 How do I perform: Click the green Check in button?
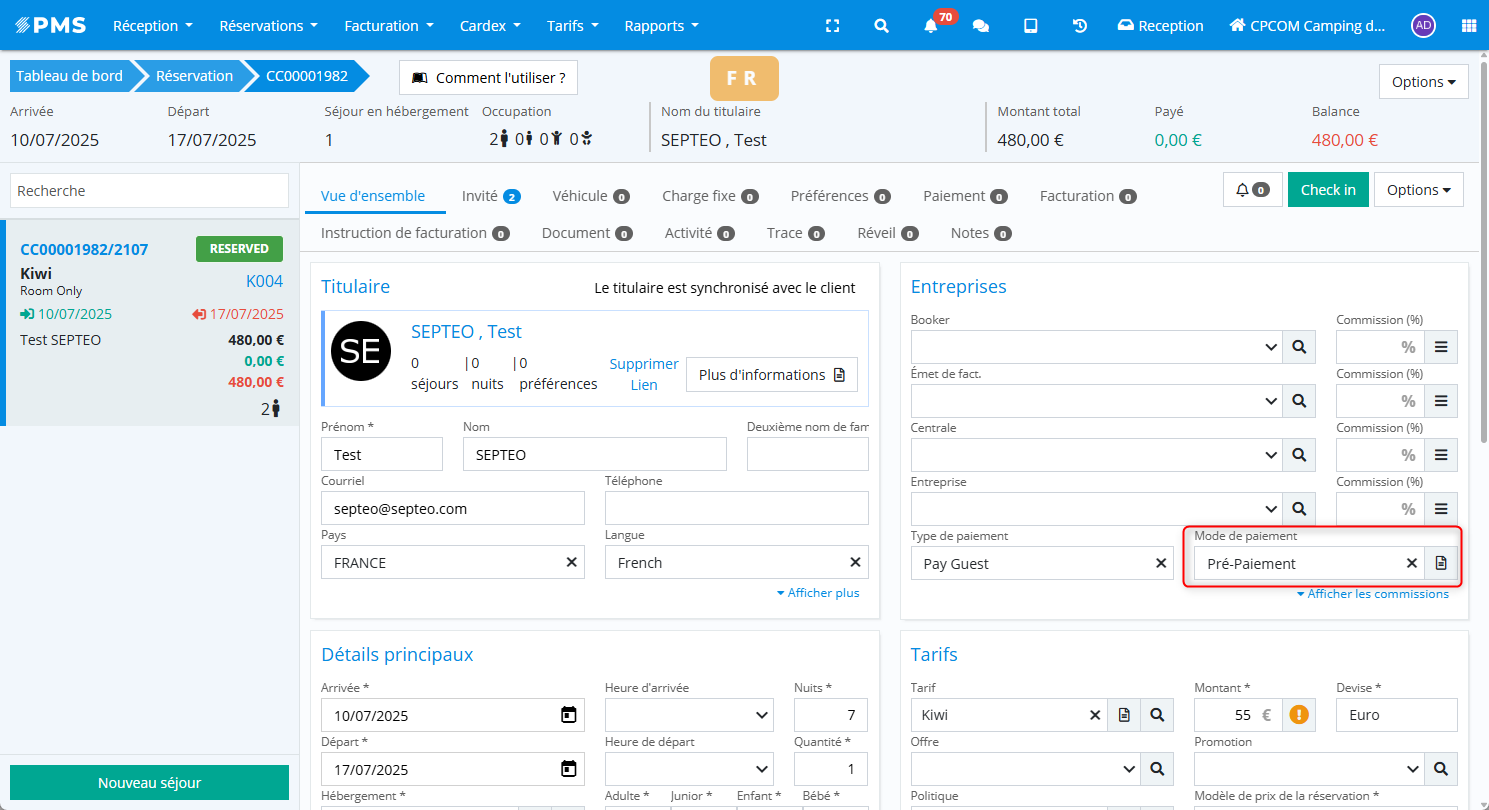click(1327, 190)
